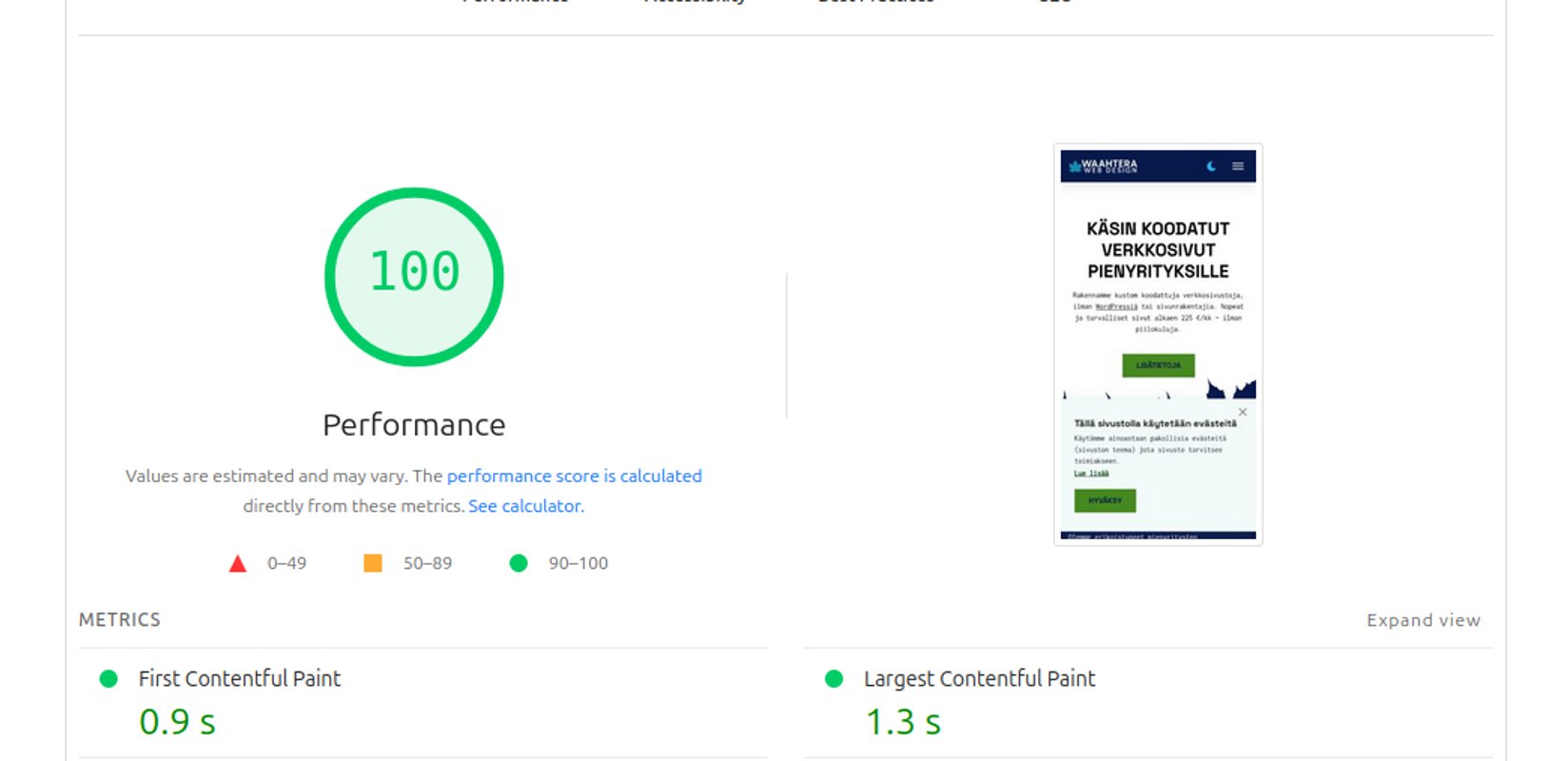Click the orange square 50–89 legend icon
This screenshot has height=761, width=1568.
373,563
